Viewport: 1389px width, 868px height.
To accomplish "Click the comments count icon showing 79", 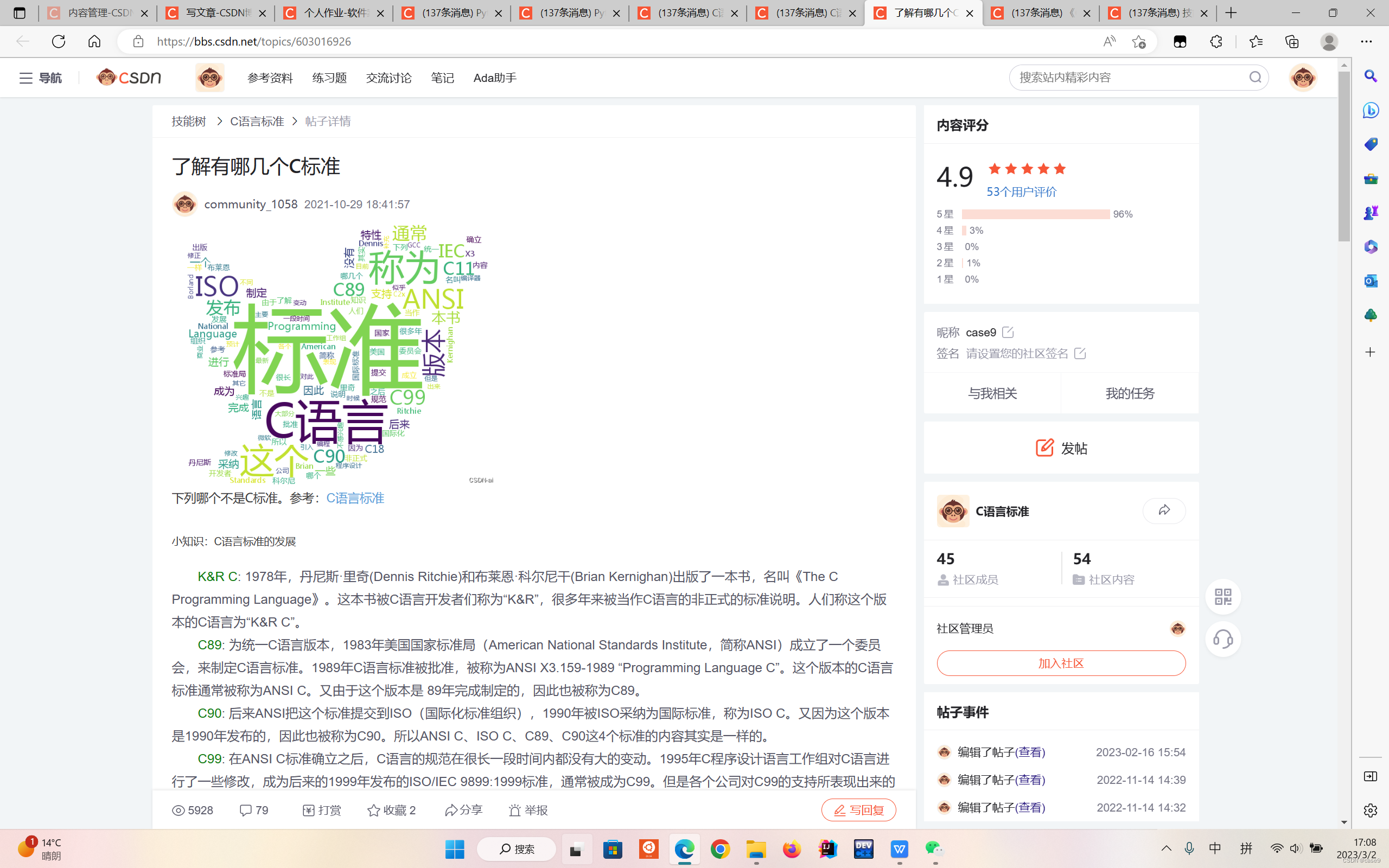I will [246, 810].
